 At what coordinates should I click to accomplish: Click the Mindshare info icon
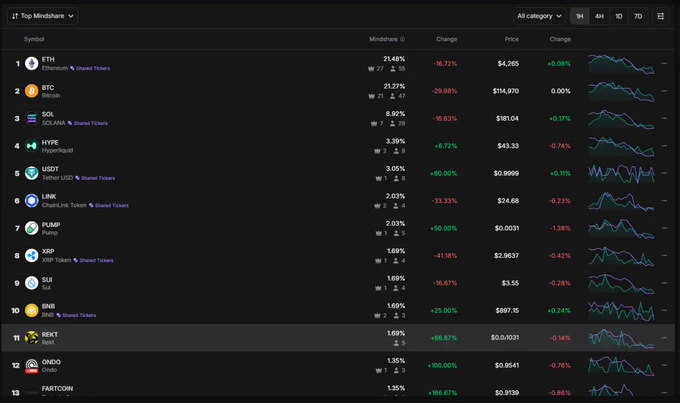coord(402,39)
